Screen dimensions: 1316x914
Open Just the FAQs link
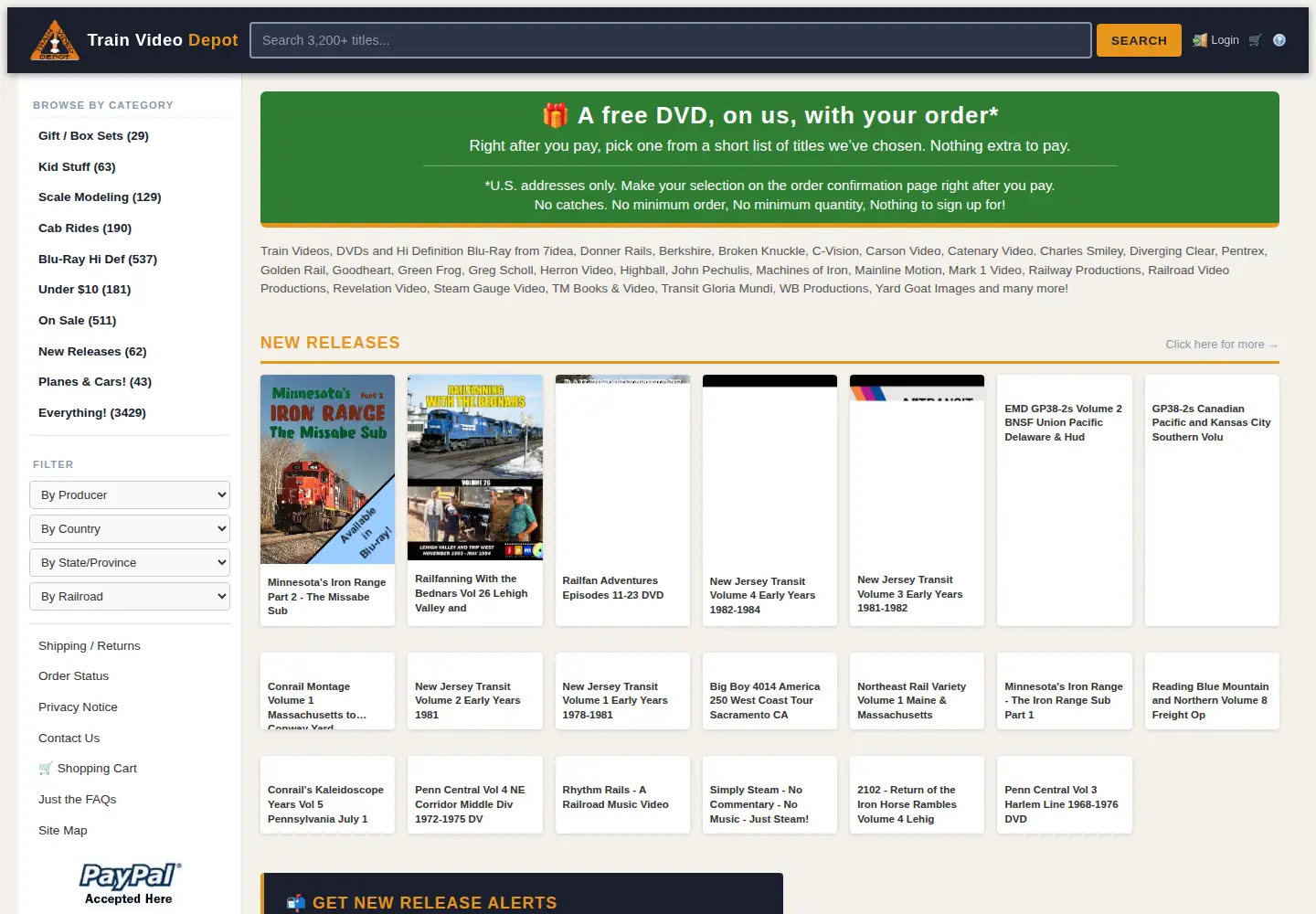pyautogui.click(x=77, y=800)
